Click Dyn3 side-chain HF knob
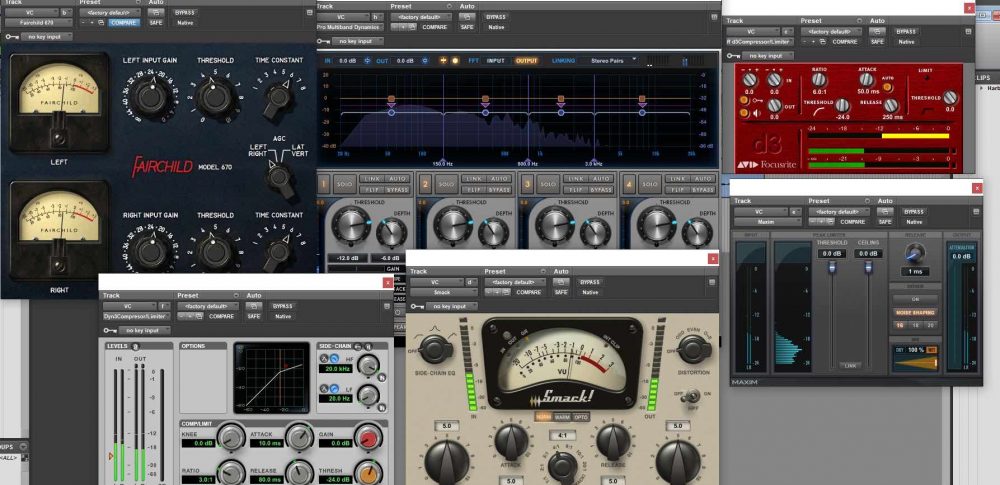Image resolution: width=1000 pixels, height=485 pixels. pos(368,366)
